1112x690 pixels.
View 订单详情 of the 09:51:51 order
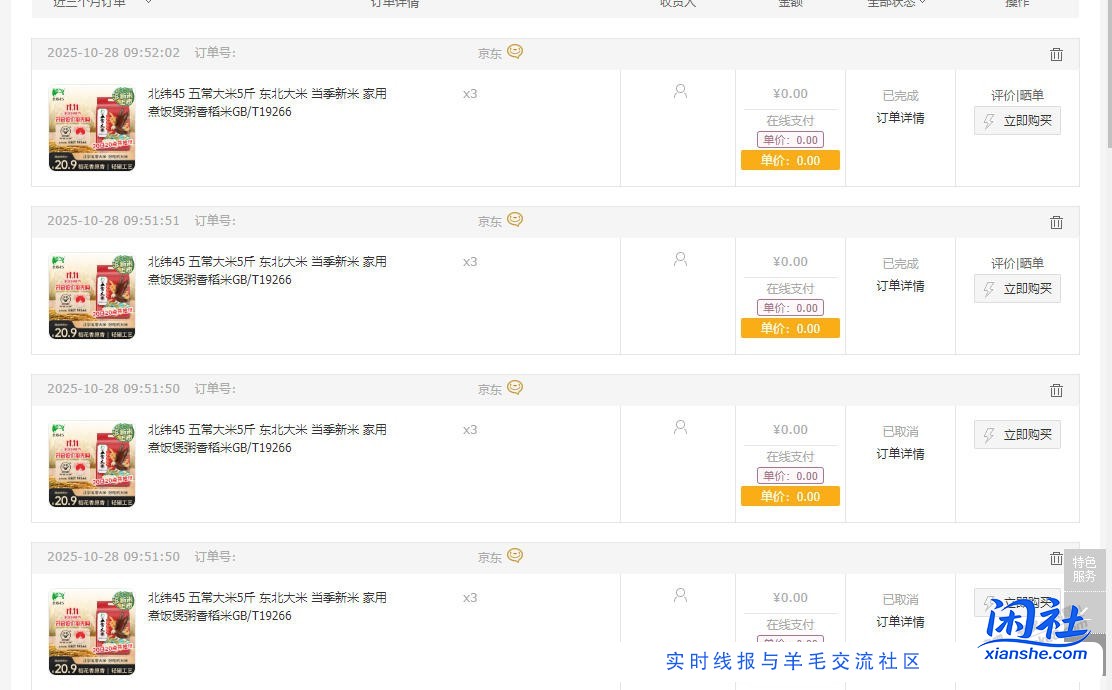click(x=900, y=286)
